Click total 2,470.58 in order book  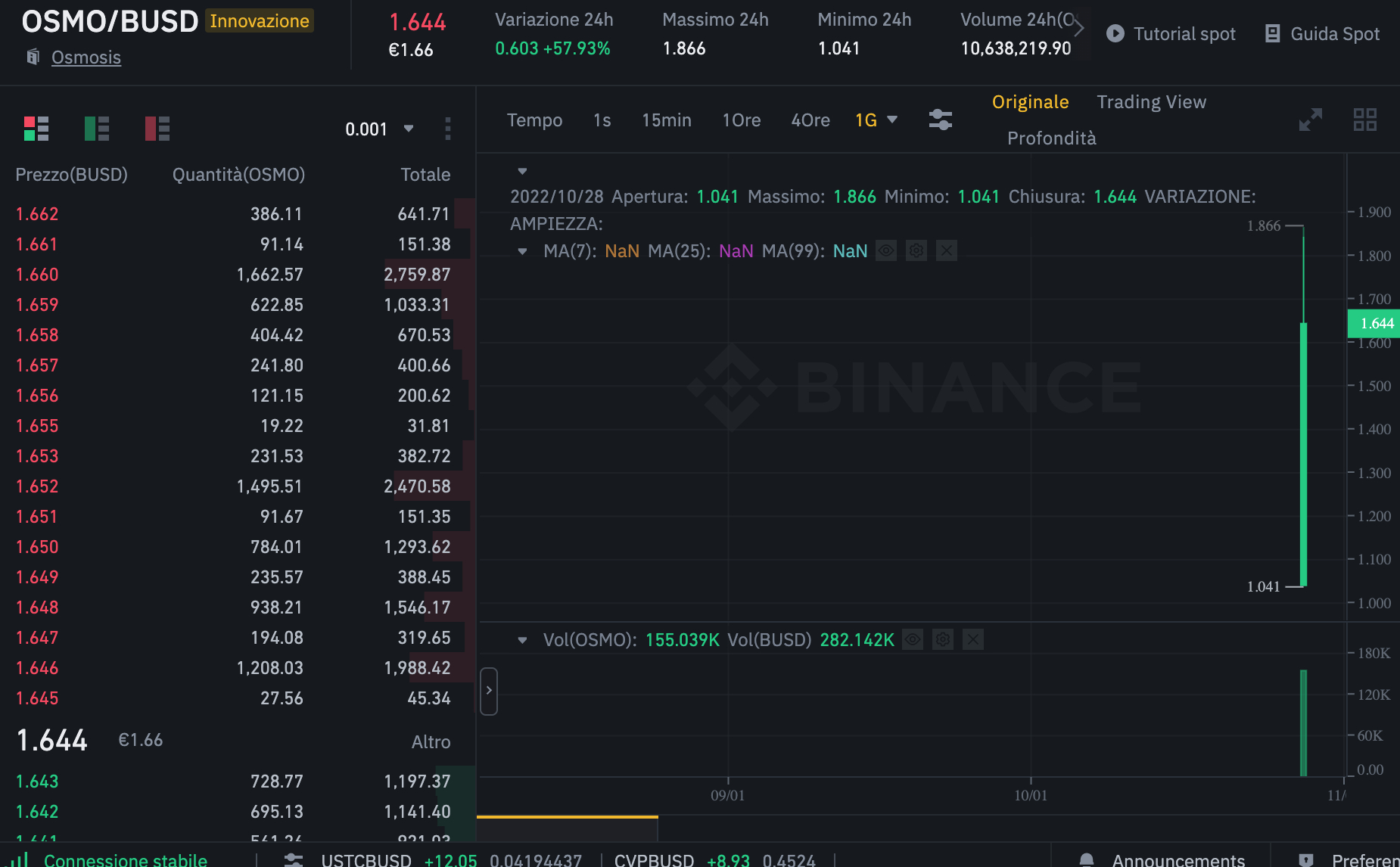[417, 486]
